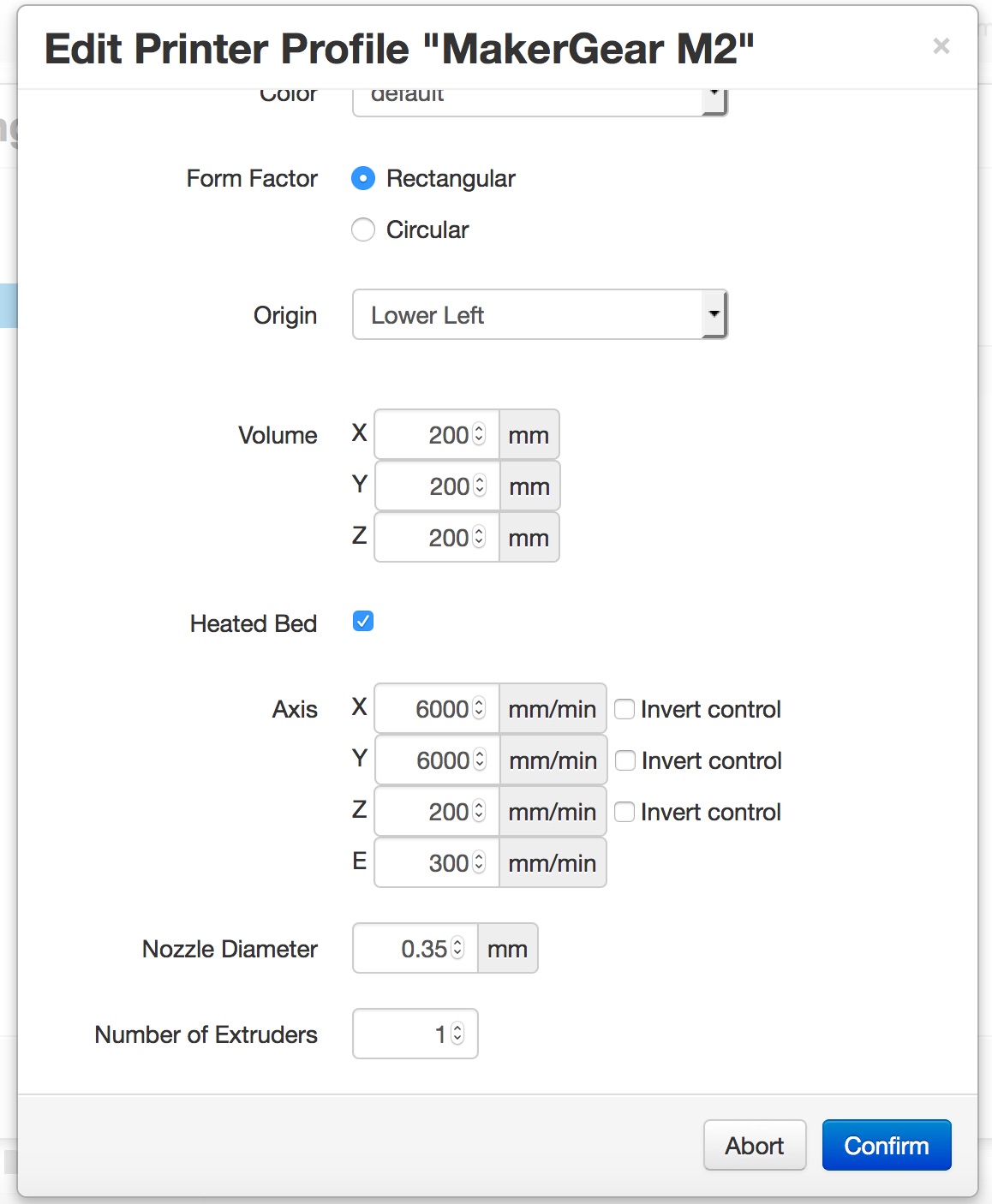The height and width of the screenshot is (1204, 992).
Task: Click the Confirm button
Action: 886,1146
